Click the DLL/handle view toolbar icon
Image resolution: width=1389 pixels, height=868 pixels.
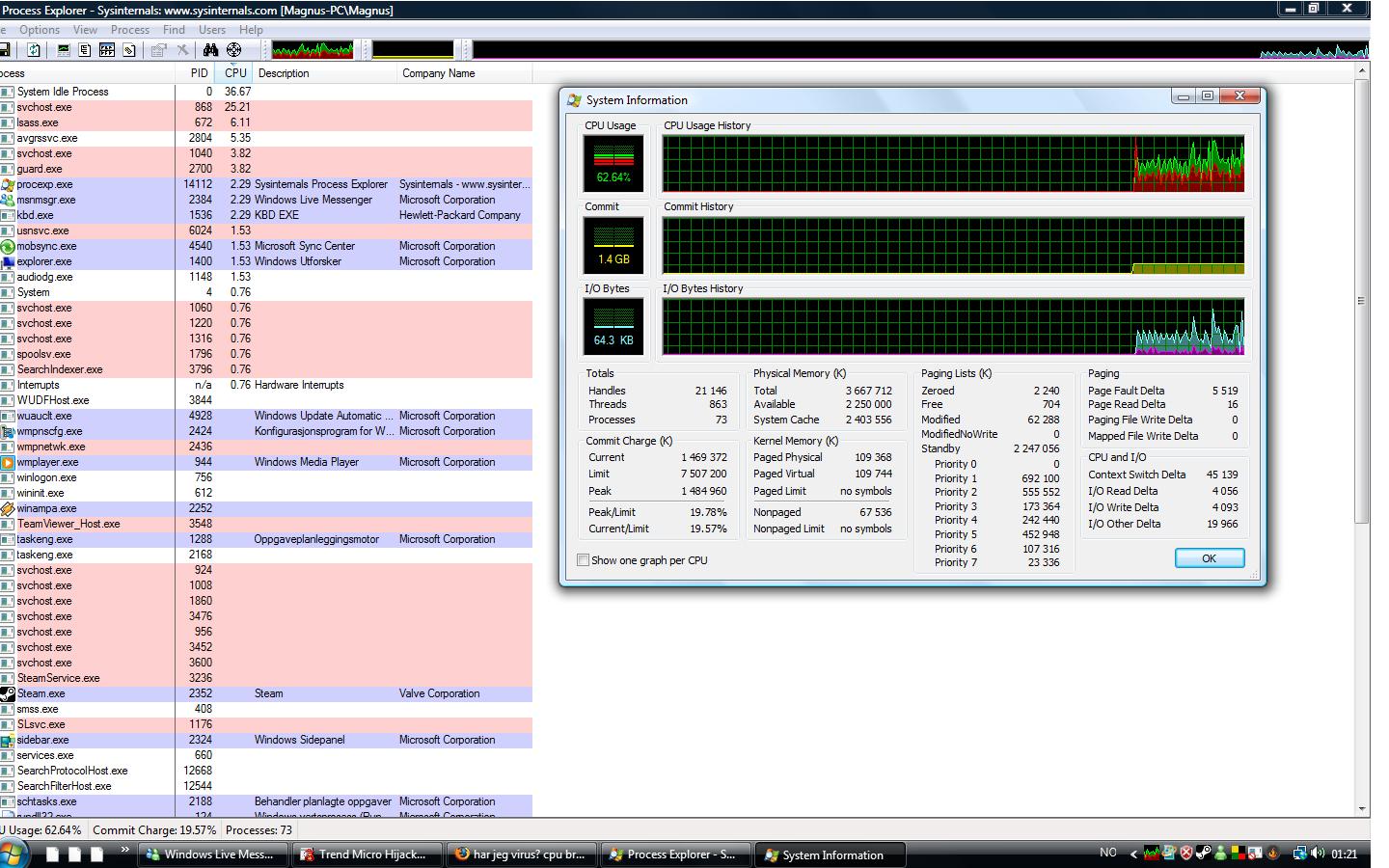[x=129, y=50]
